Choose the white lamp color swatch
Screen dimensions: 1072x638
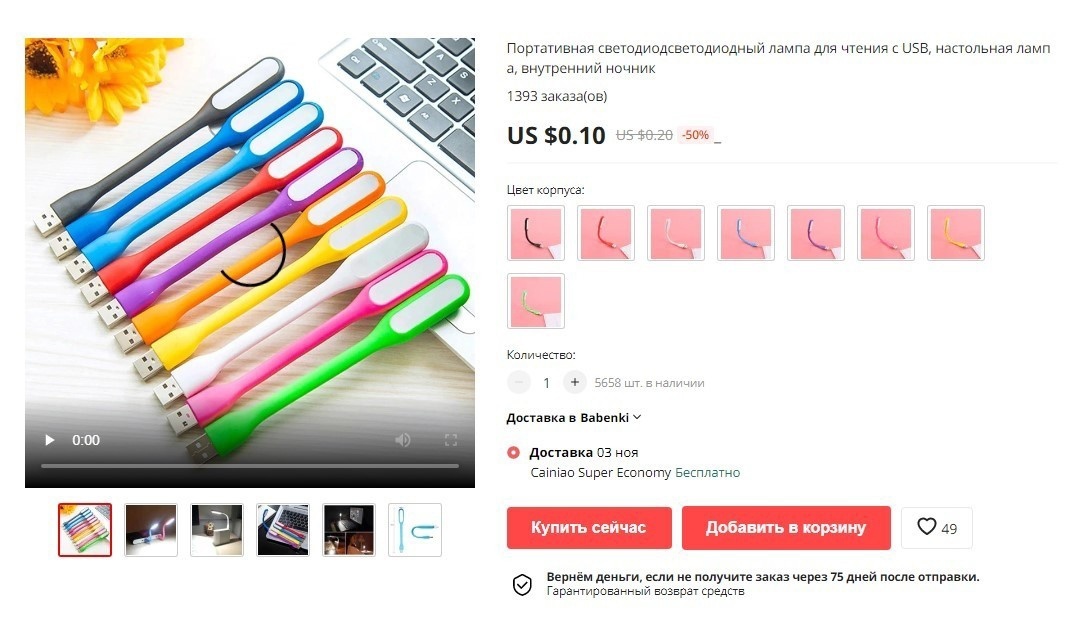click(675, 233)
